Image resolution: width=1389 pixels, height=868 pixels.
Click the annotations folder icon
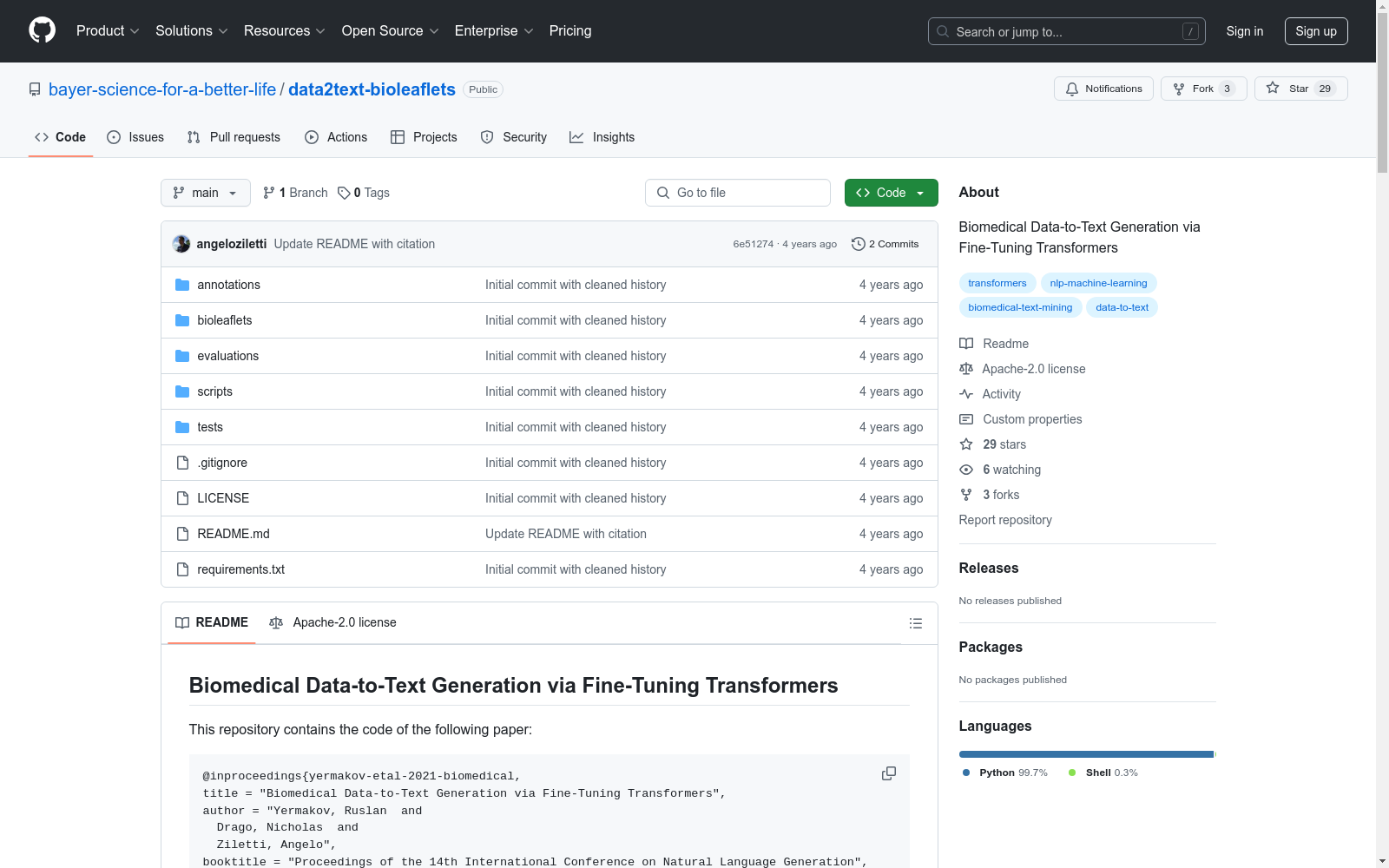(x=182, y=285)
